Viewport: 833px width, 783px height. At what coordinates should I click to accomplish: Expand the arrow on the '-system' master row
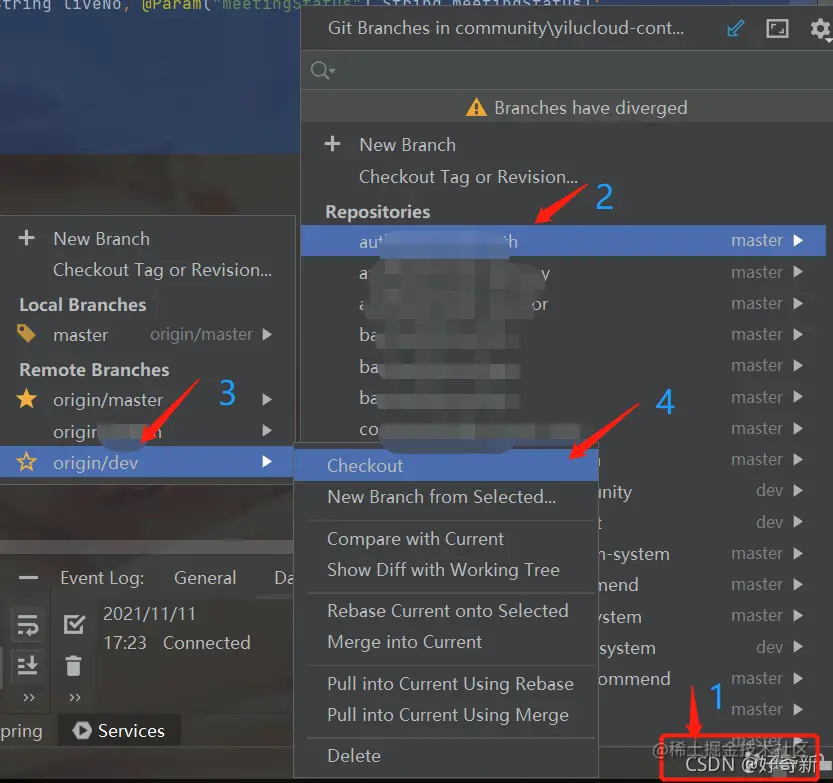tap(797, 554)
